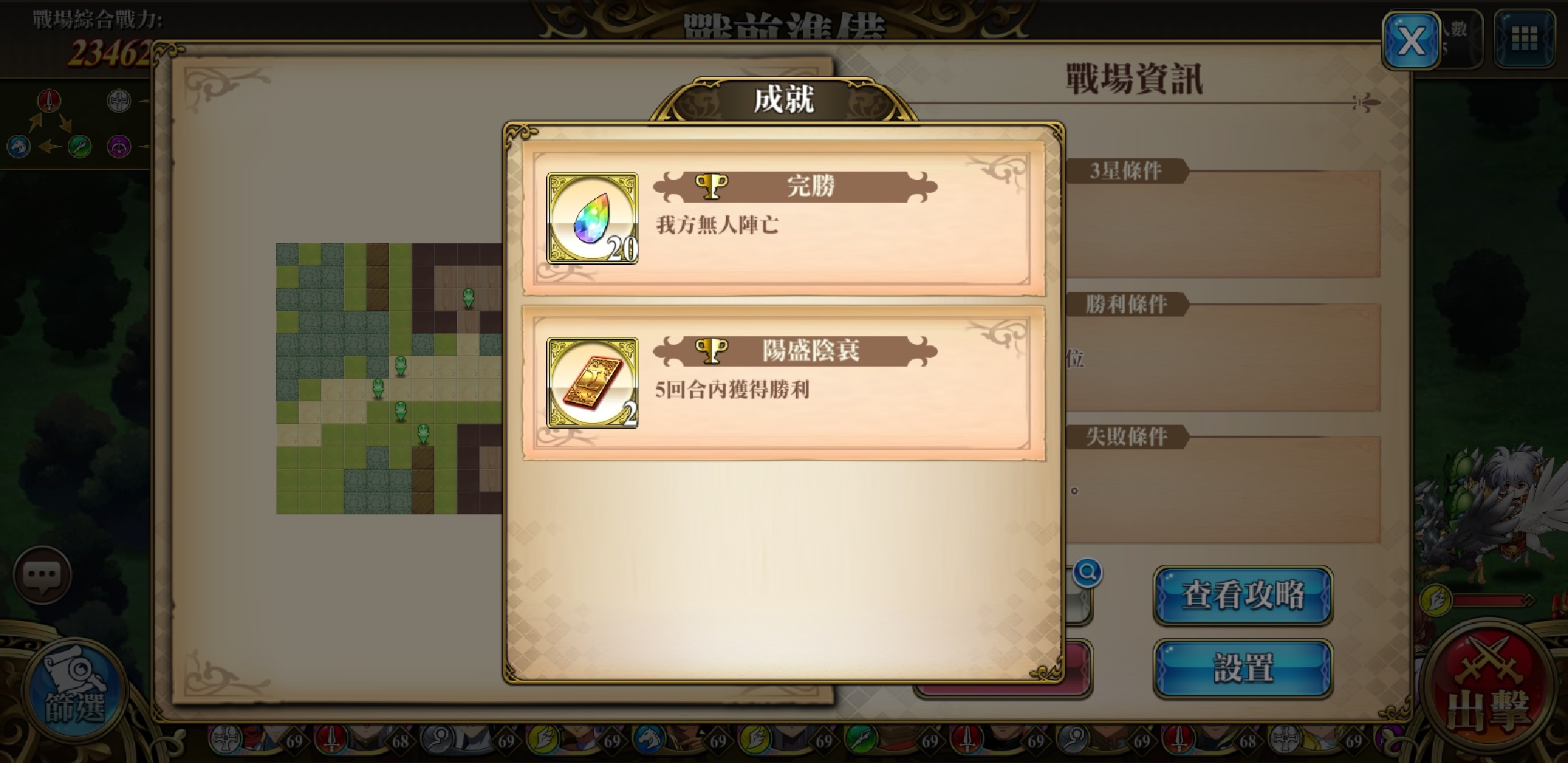Click the magnifier icon near 查看攻略
1568x763 pixels.
pyautogui.click(x=1087, y=572)
